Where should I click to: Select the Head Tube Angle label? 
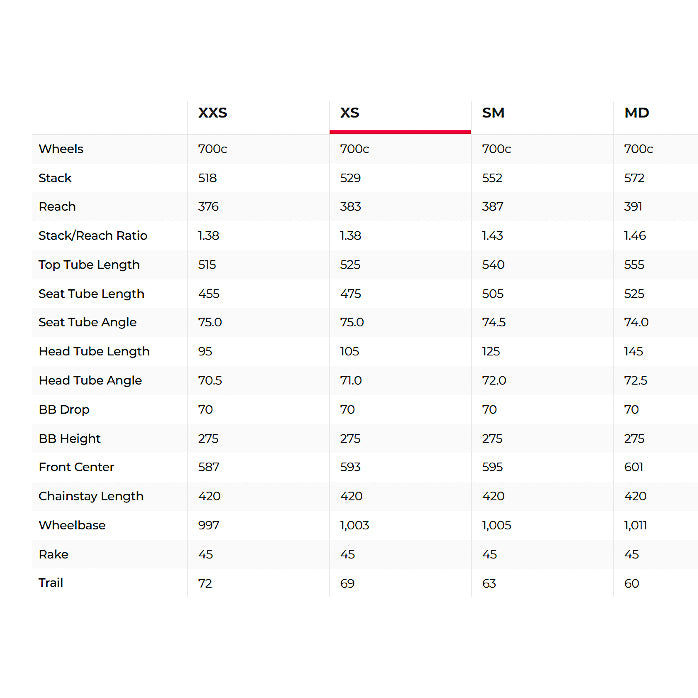(x=90, y=380)
